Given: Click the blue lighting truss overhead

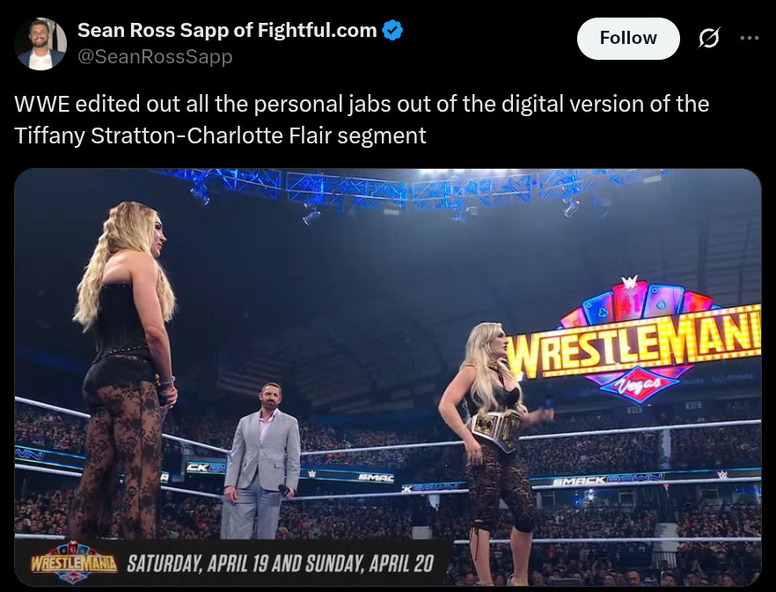Looking at the screenshot, I should click(411, 191).
